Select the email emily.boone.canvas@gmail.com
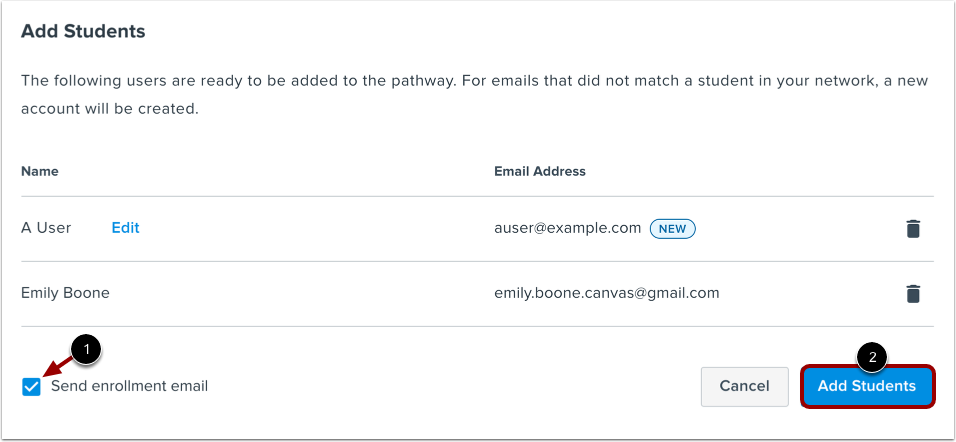 (606, 293)
